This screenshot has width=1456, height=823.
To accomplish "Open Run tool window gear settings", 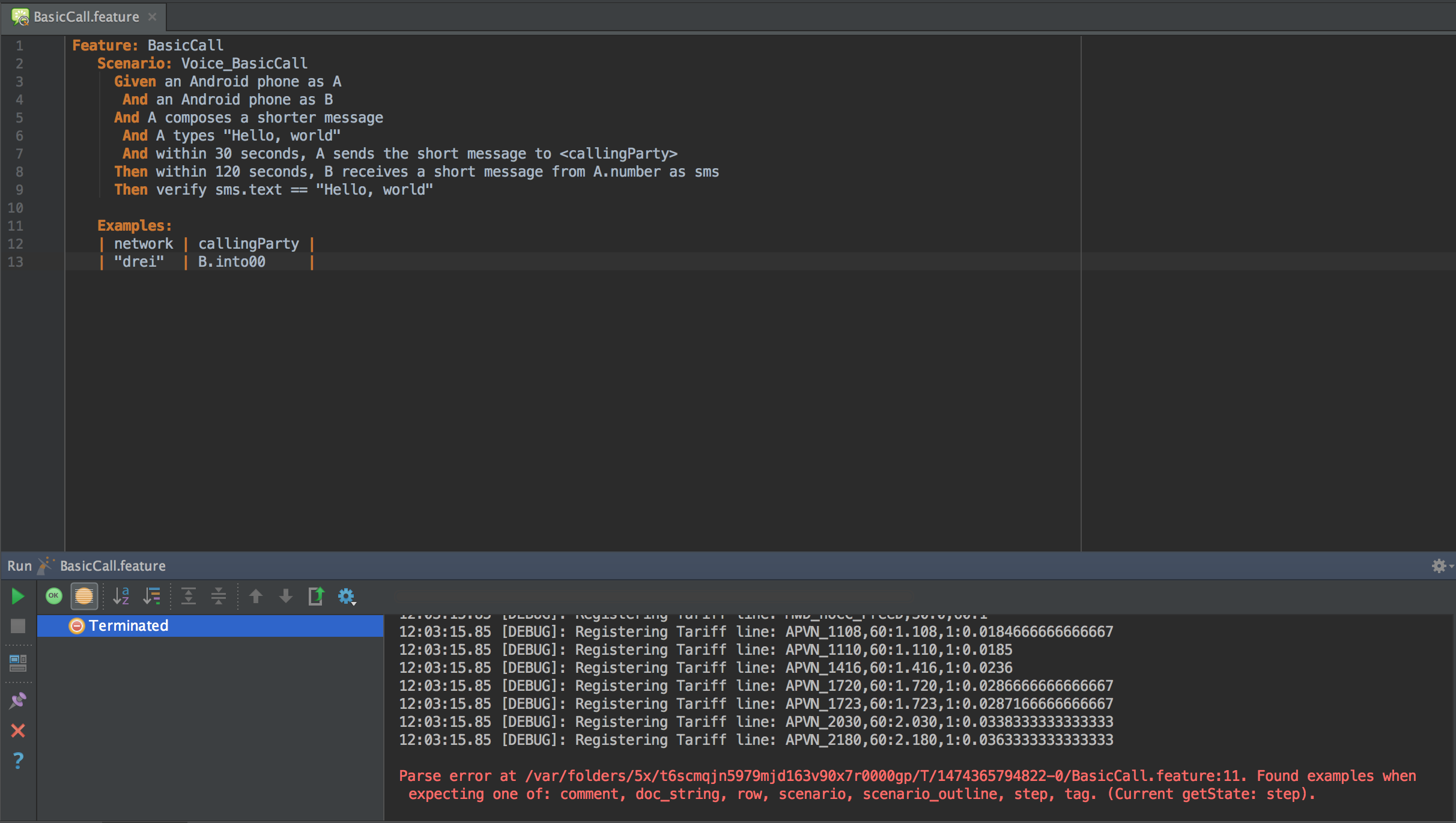I will tap(1440, 566).
